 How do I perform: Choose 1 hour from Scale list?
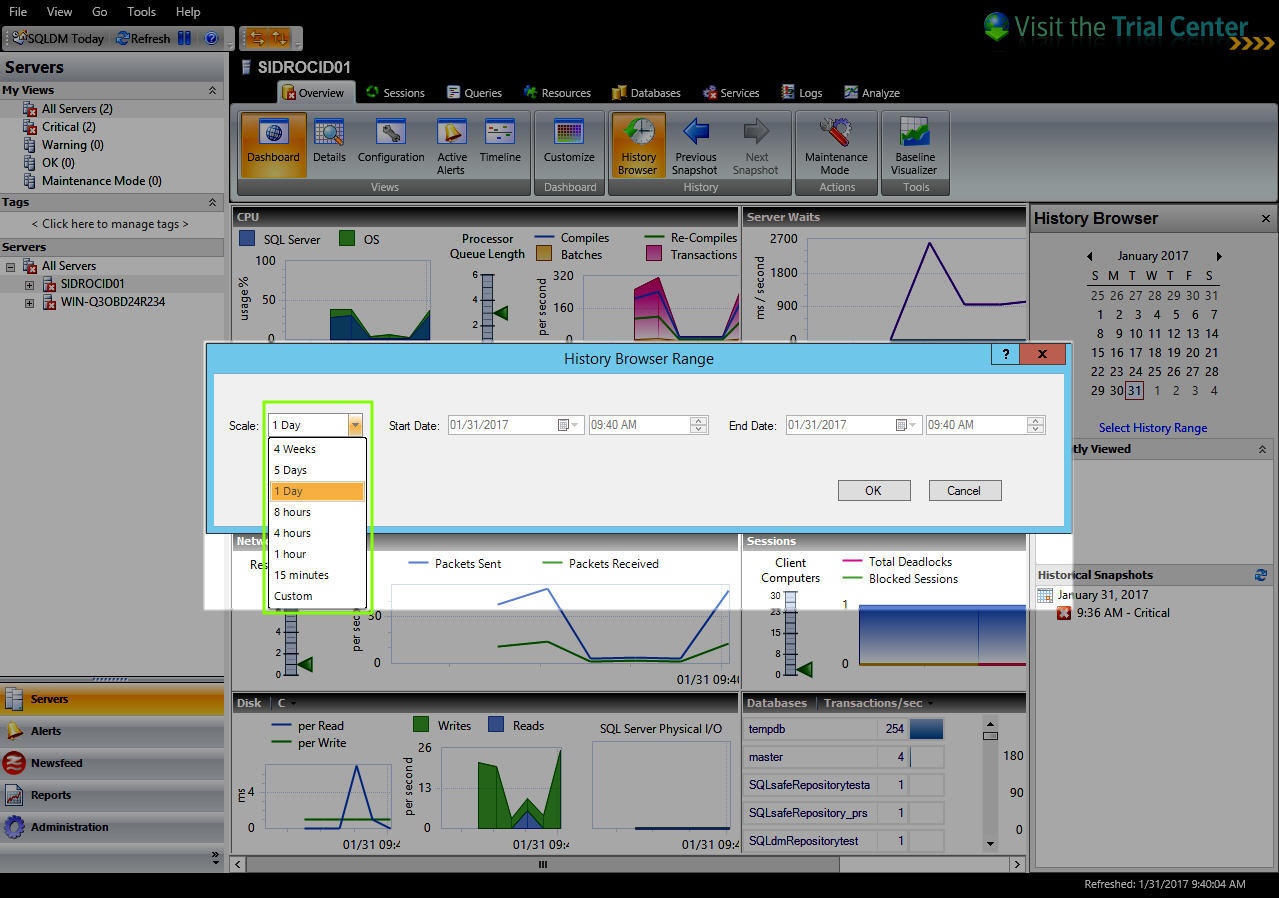[x=317, y=554]
